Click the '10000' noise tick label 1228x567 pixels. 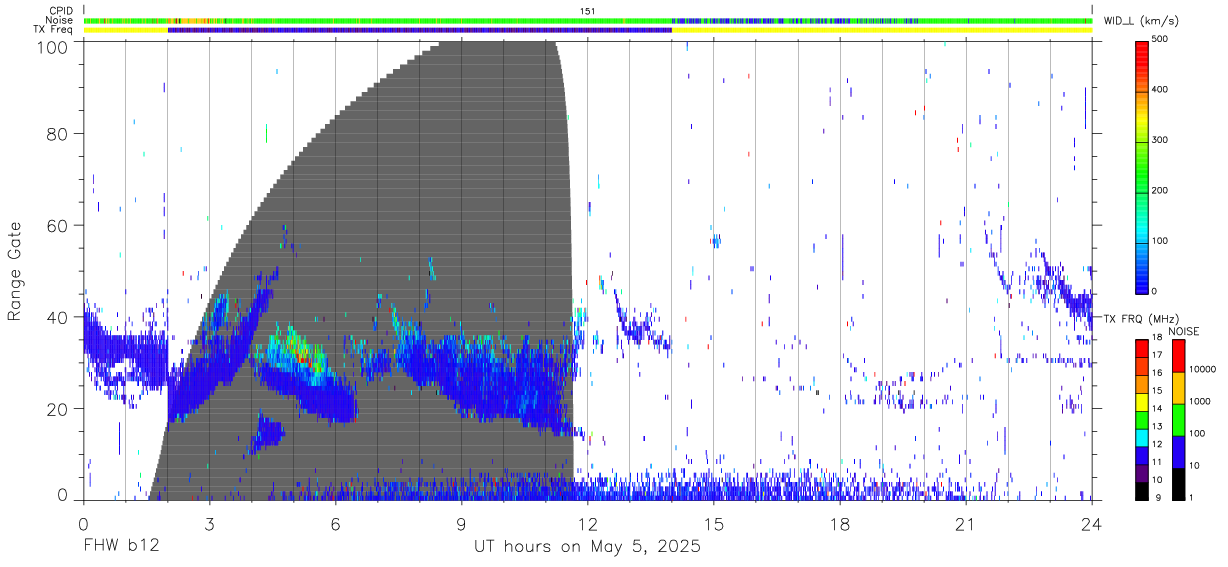click(x=1203, y=370)
